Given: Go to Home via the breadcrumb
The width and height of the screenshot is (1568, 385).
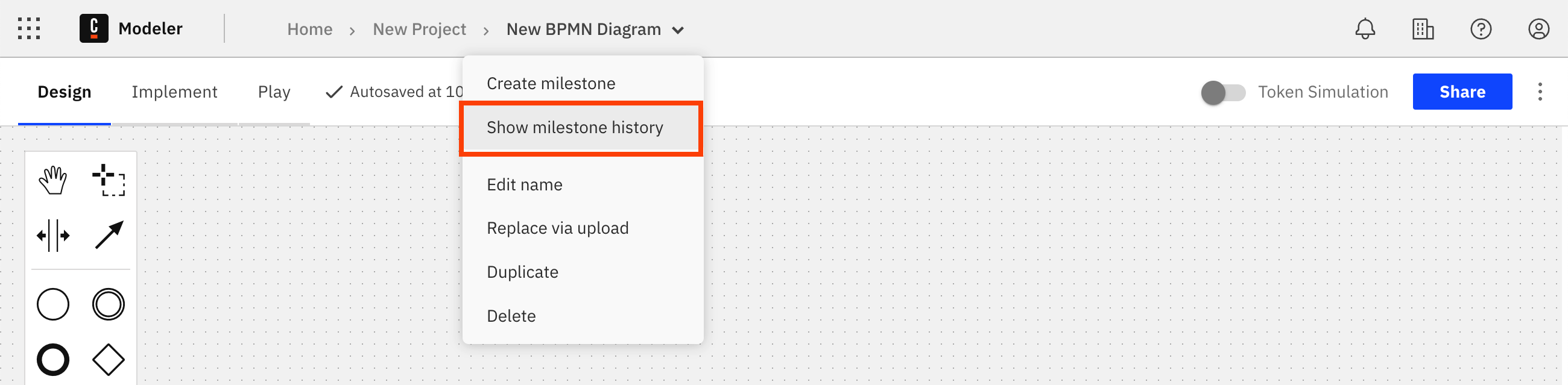Looking at the screenshot, I should pos(309,28).
